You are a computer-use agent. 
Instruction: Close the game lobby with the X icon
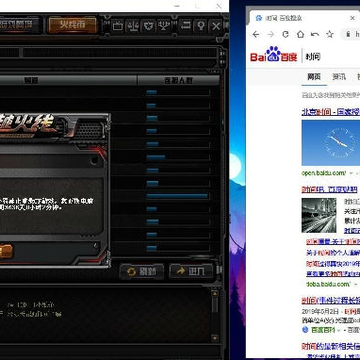coord(216,26)
